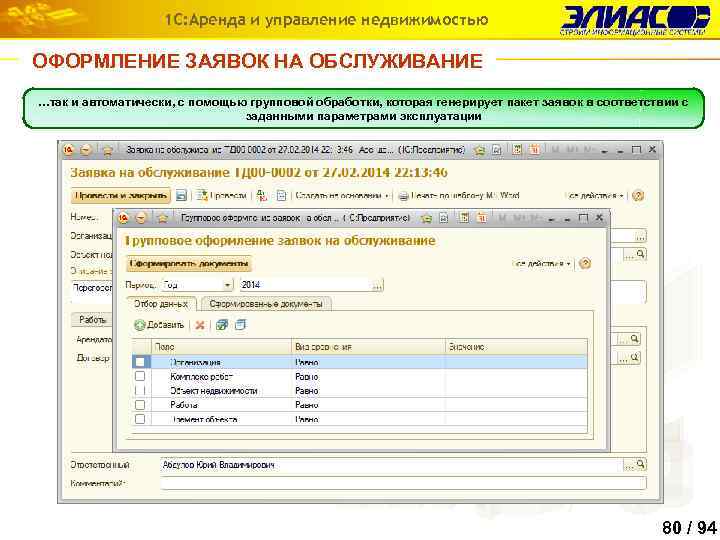Click Провести и закрыть button
The width and height of the screenshot is (720, 540).
(120, 196)
